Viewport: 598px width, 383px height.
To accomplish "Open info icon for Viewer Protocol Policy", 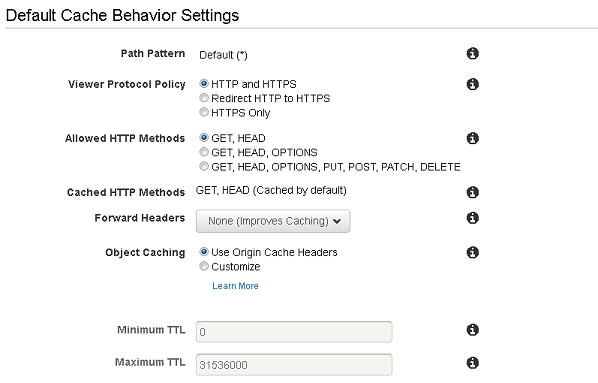I will (x=473, y=84).
